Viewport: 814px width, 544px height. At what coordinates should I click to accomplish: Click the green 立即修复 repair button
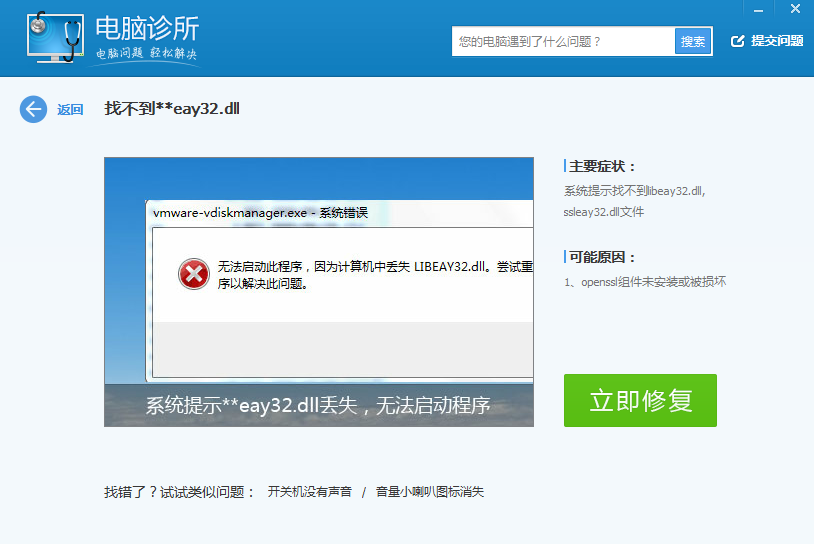(640, 400)
